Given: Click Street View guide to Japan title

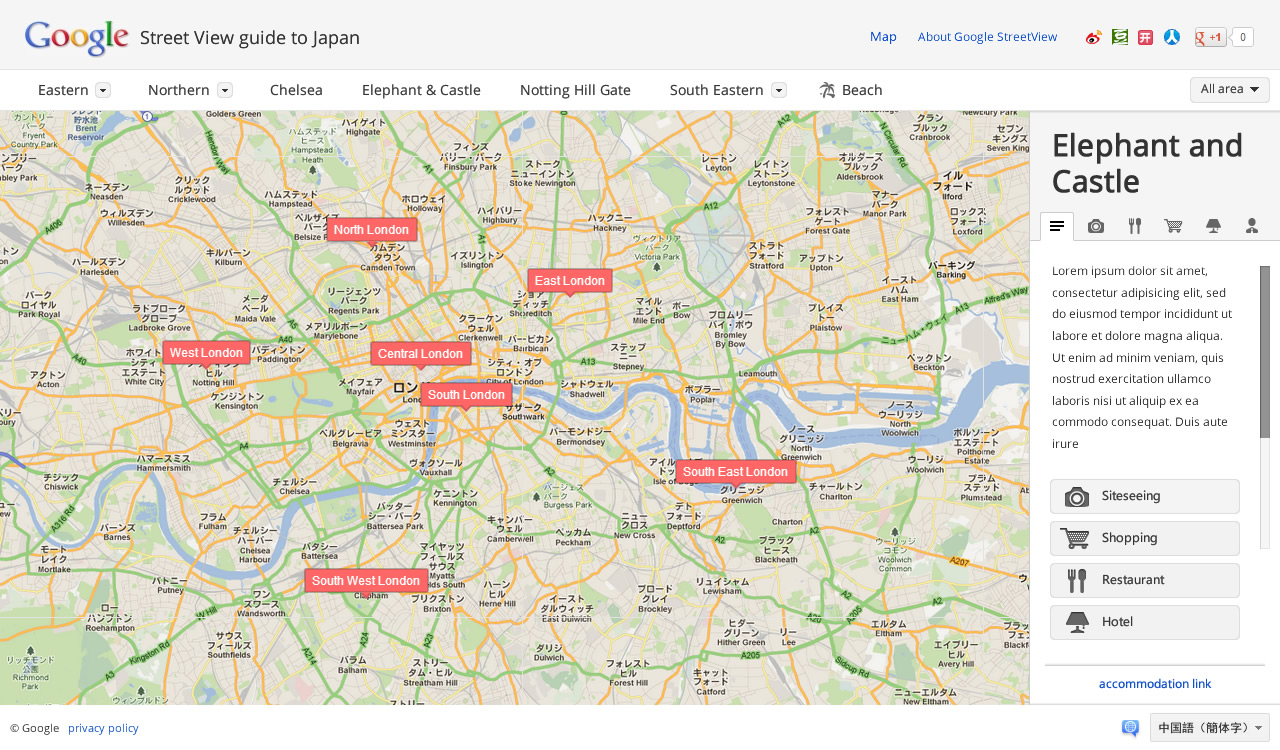Looking at the screenshot, I should 250,38.
